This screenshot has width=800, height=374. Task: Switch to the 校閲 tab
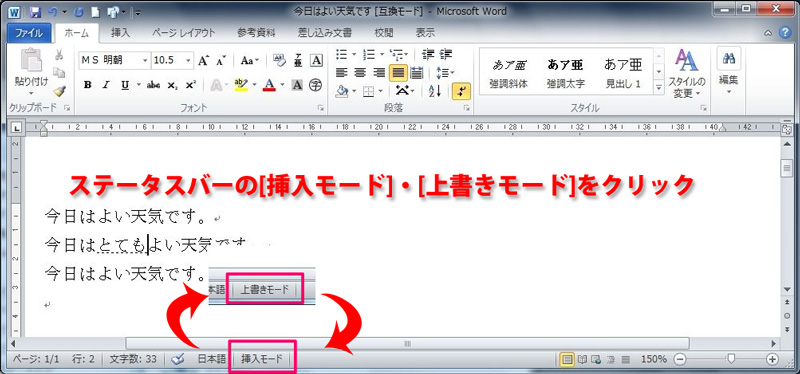[384, 33]
